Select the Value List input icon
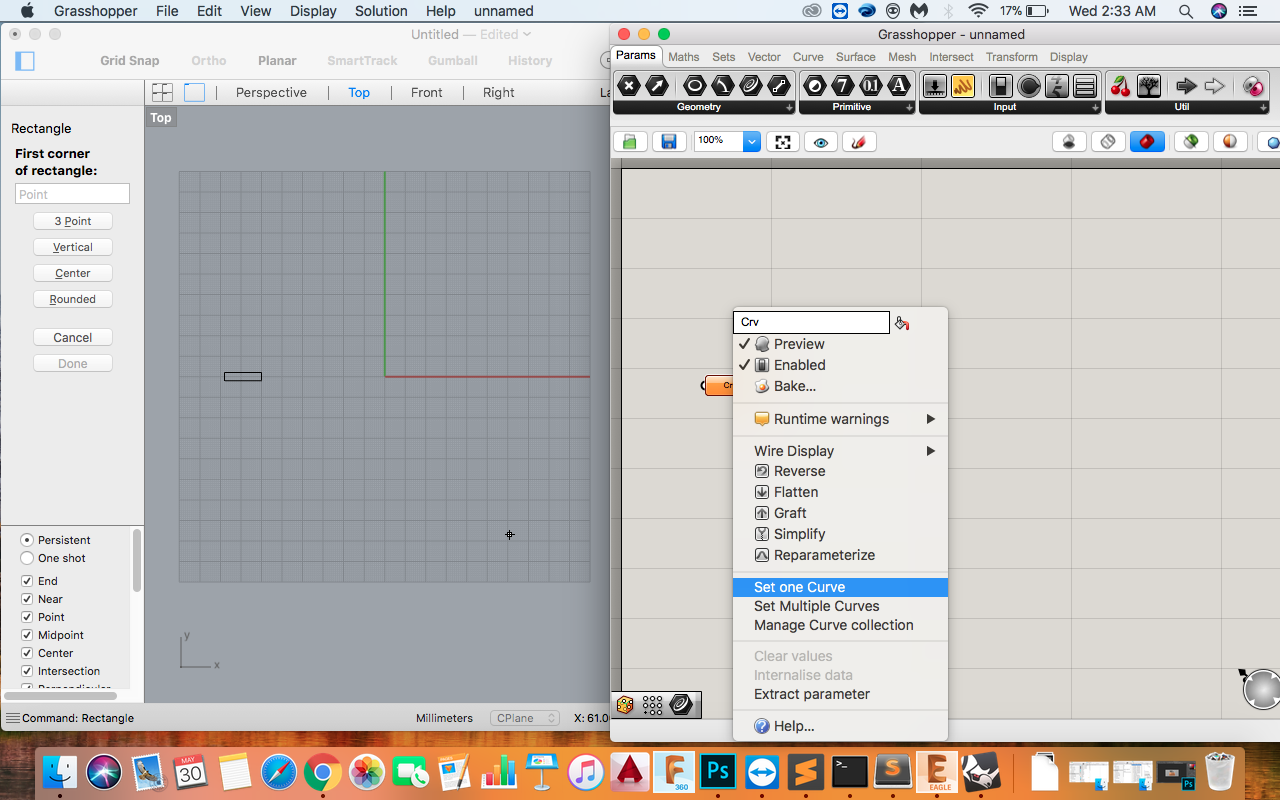This screenshot has height=800, width=1280. tap(1085, 86)
